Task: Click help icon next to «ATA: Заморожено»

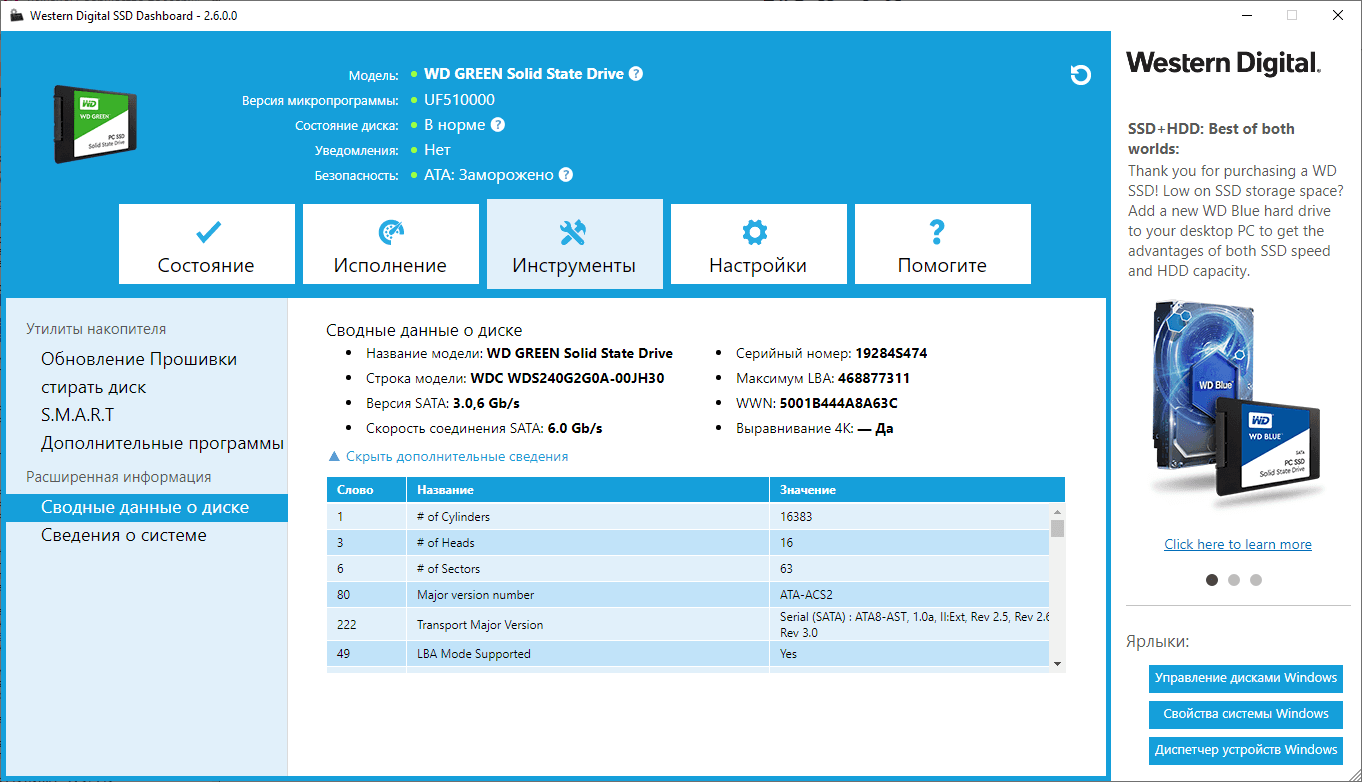Action: tap(566, 175)
